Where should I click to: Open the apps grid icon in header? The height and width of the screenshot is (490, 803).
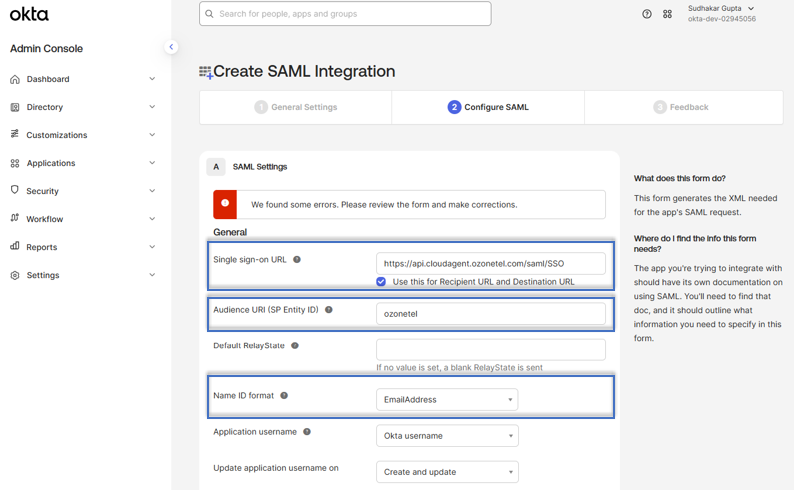click(667, 14)
